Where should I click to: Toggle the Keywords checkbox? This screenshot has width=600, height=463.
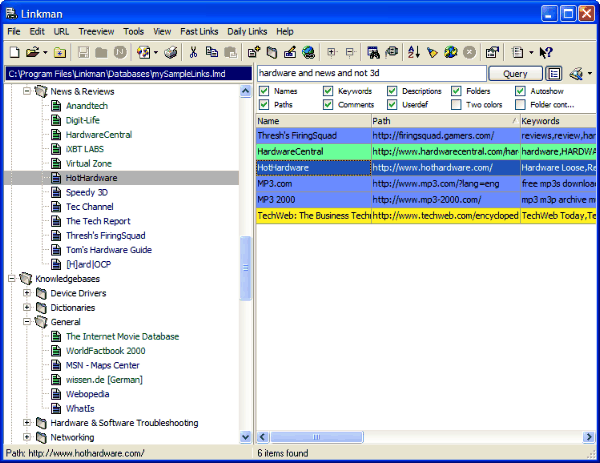point(328,91)
